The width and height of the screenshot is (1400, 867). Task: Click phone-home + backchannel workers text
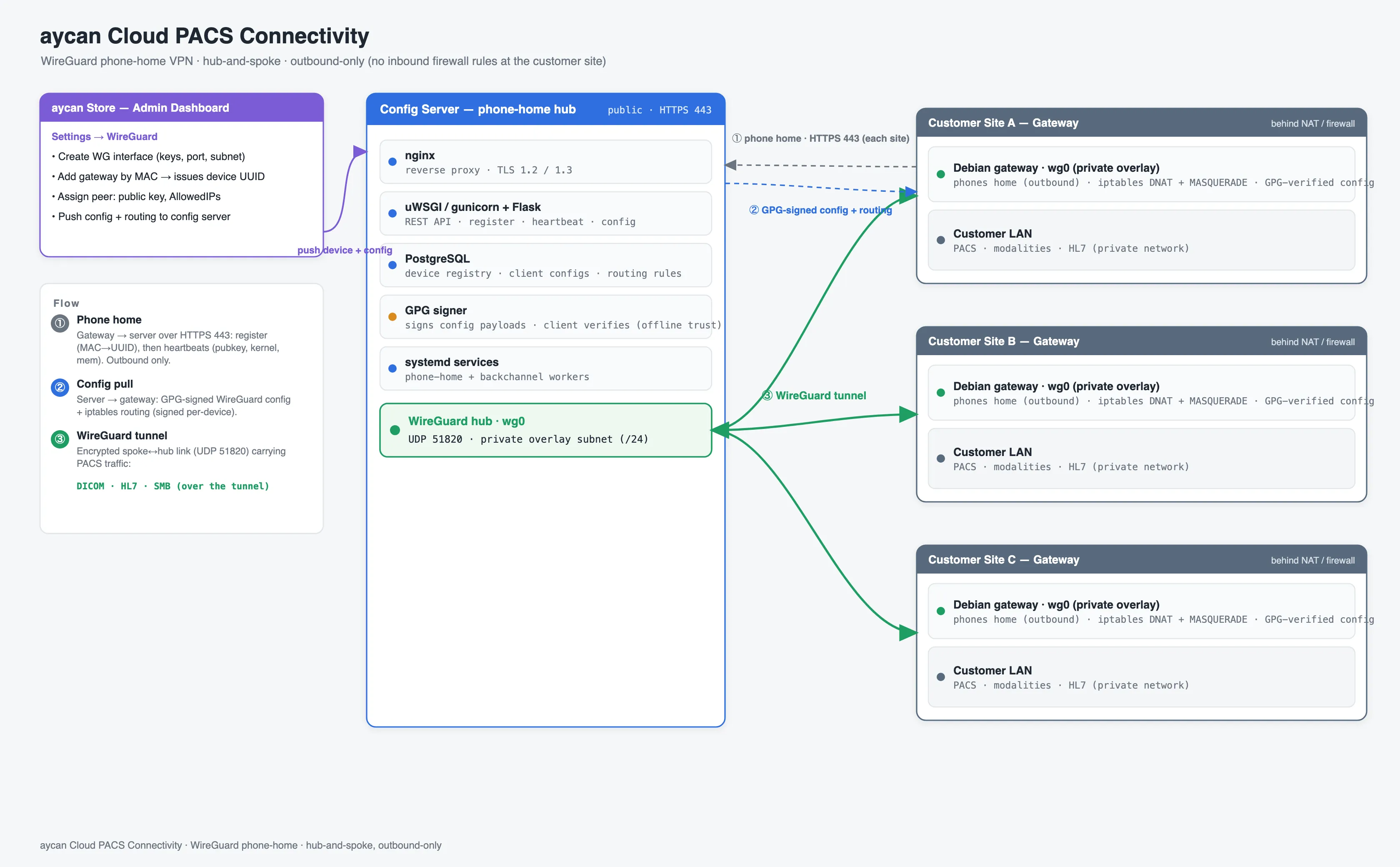(497, 377)
